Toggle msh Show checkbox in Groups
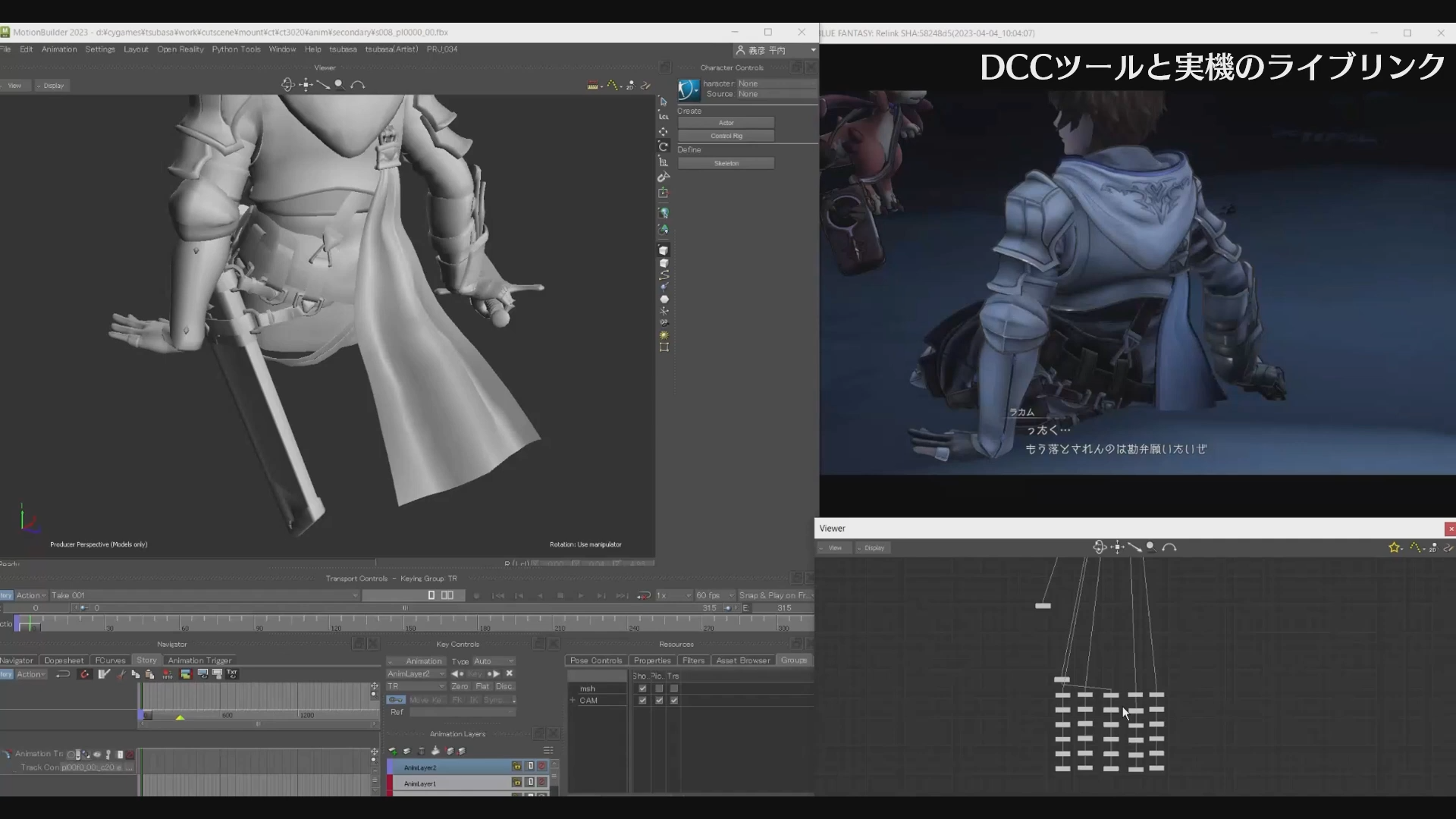Viewport: 1456px width, 819px height. pos(642,689)
